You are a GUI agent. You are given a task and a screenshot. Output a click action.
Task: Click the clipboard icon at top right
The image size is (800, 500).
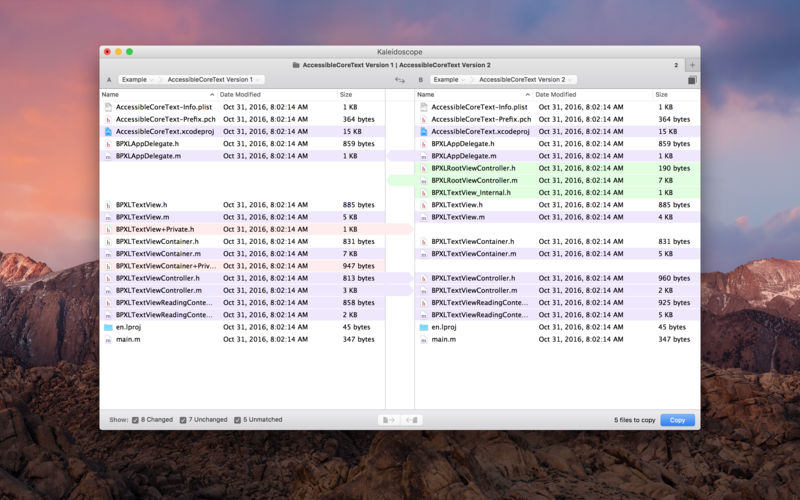tap(692, 80)
